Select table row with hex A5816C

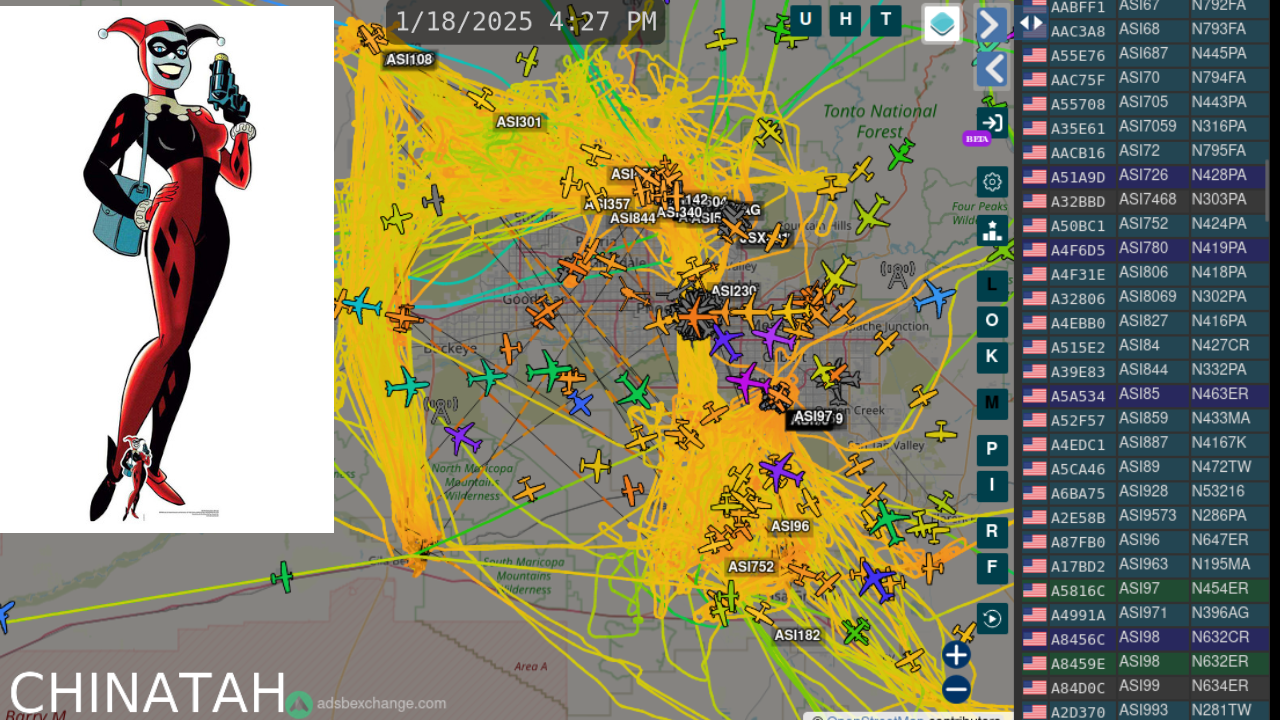tap(1145, 590)
